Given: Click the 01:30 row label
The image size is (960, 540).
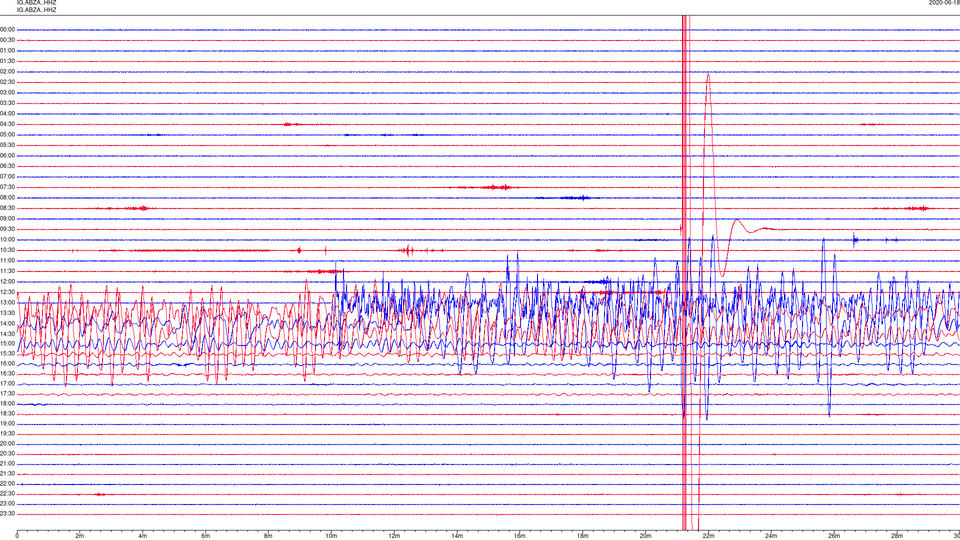Looking at the screenshot, I should click(x=7, y=61).
